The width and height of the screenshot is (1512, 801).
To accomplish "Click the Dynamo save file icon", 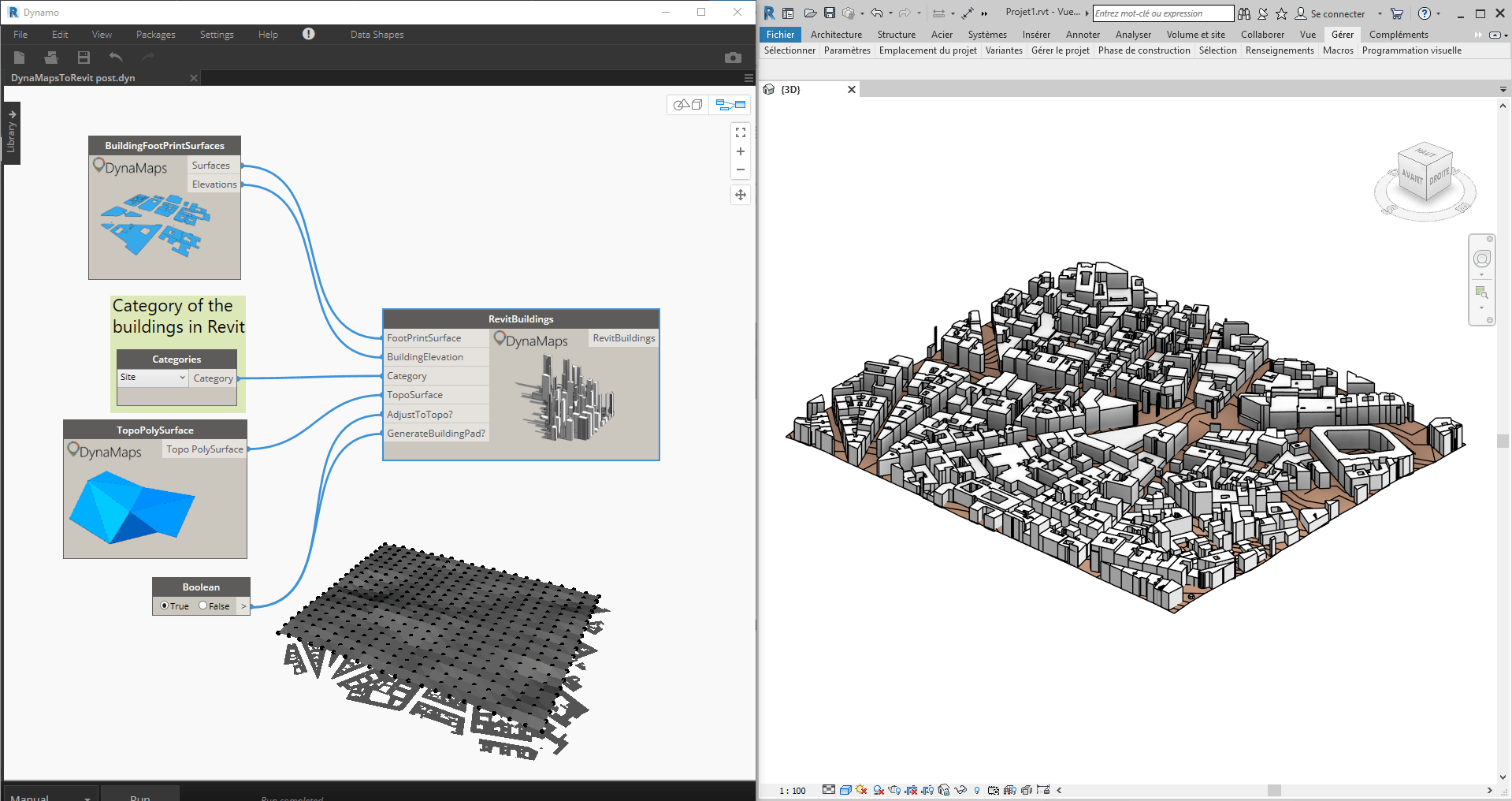I will point(84,58).
